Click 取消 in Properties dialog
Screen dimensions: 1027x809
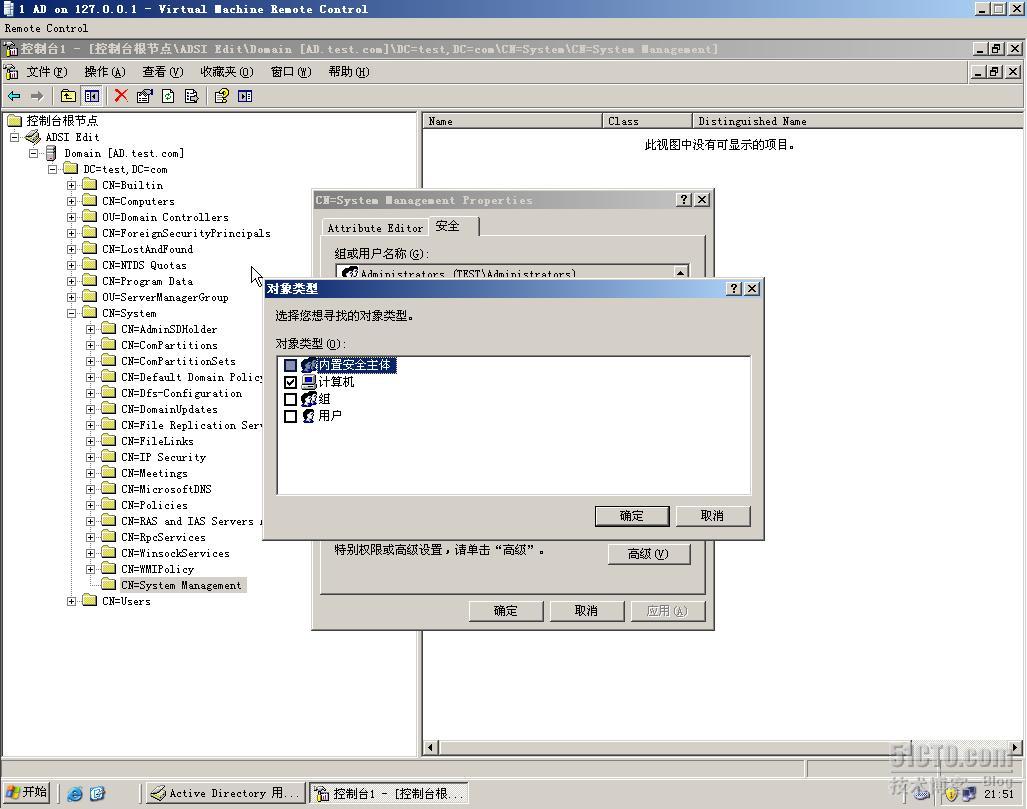[x=586, y=611]
